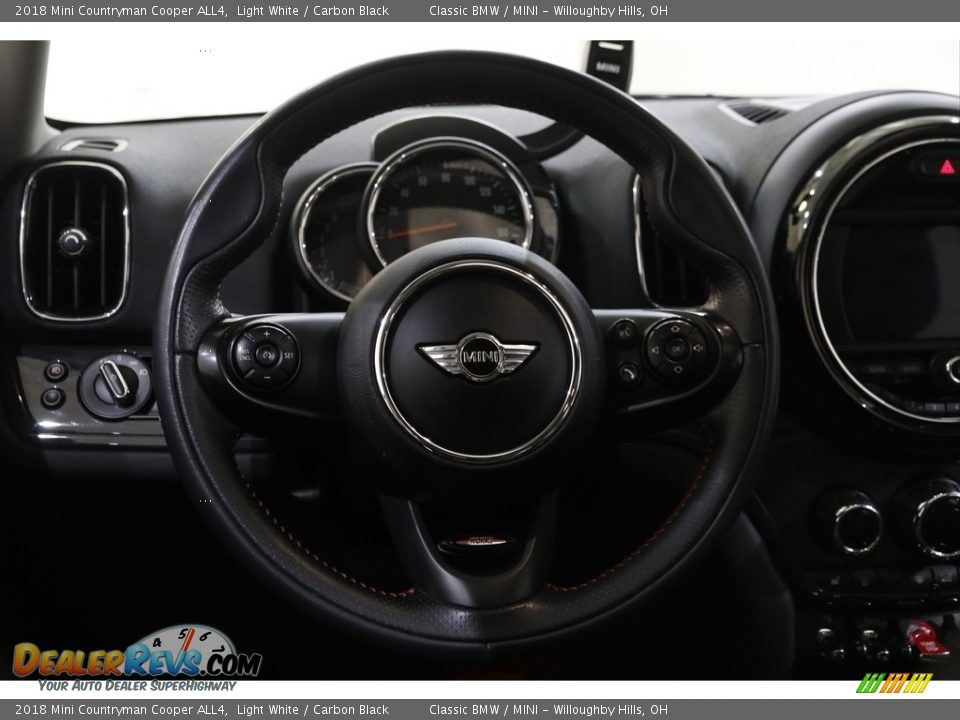Click the speedometer gauge behind the wheel
This screenshot has width=960, height=720.
click(451, 202)
